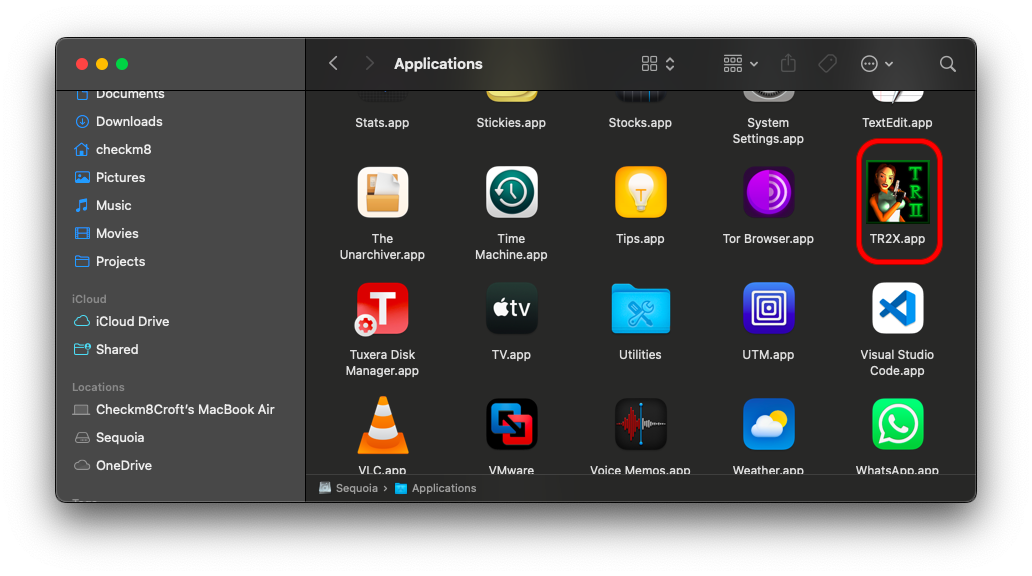Expand the grouping options dropdown

(x=741, y=64)
